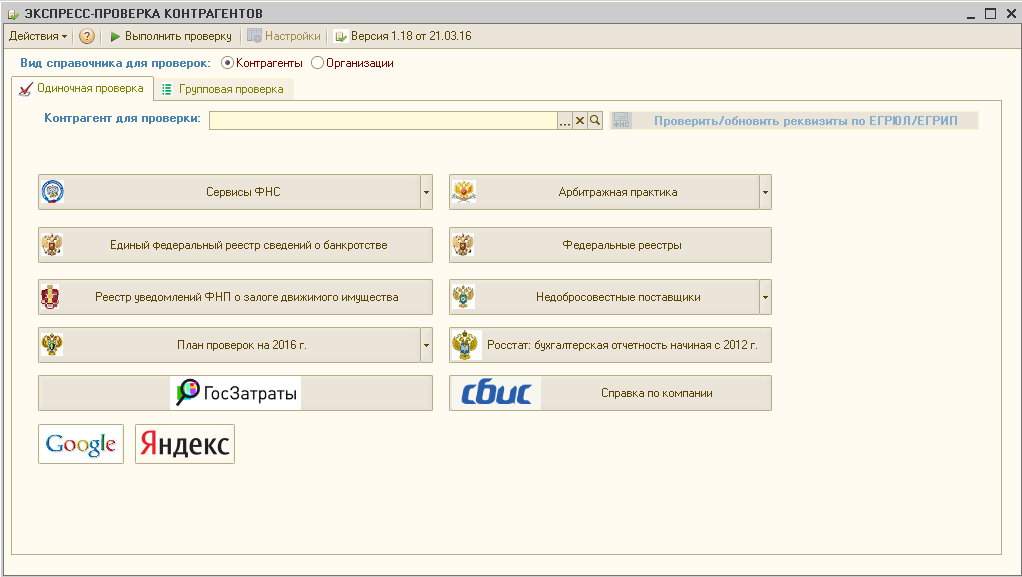Open Недобросовестные поставщики button
This screenshot has height=577, width=1022.
pyautogui.click(x=604, y=297)
